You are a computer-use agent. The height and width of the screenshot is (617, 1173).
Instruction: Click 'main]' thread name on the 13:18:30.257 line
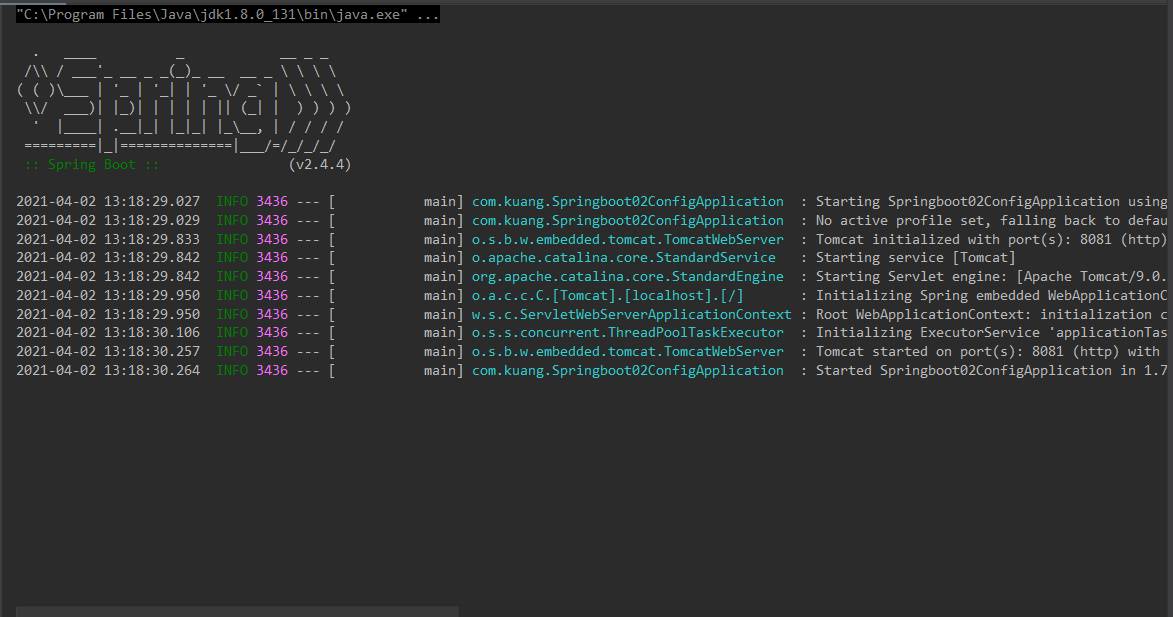pos(444,352)
